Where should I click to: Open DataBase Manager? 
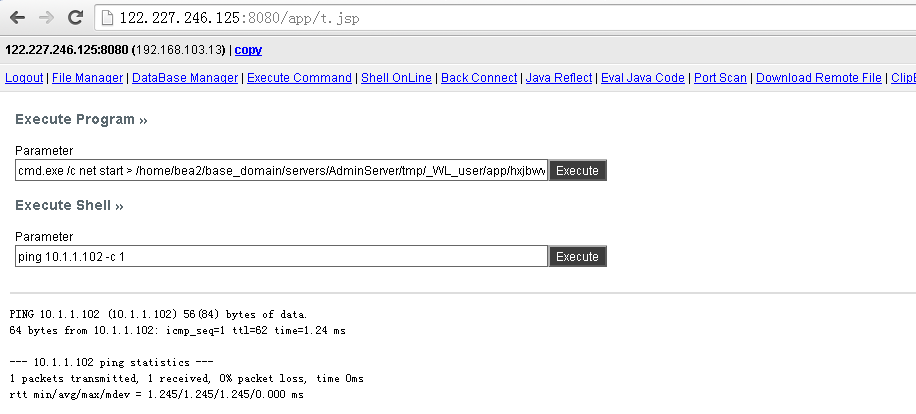click(185, 78)
